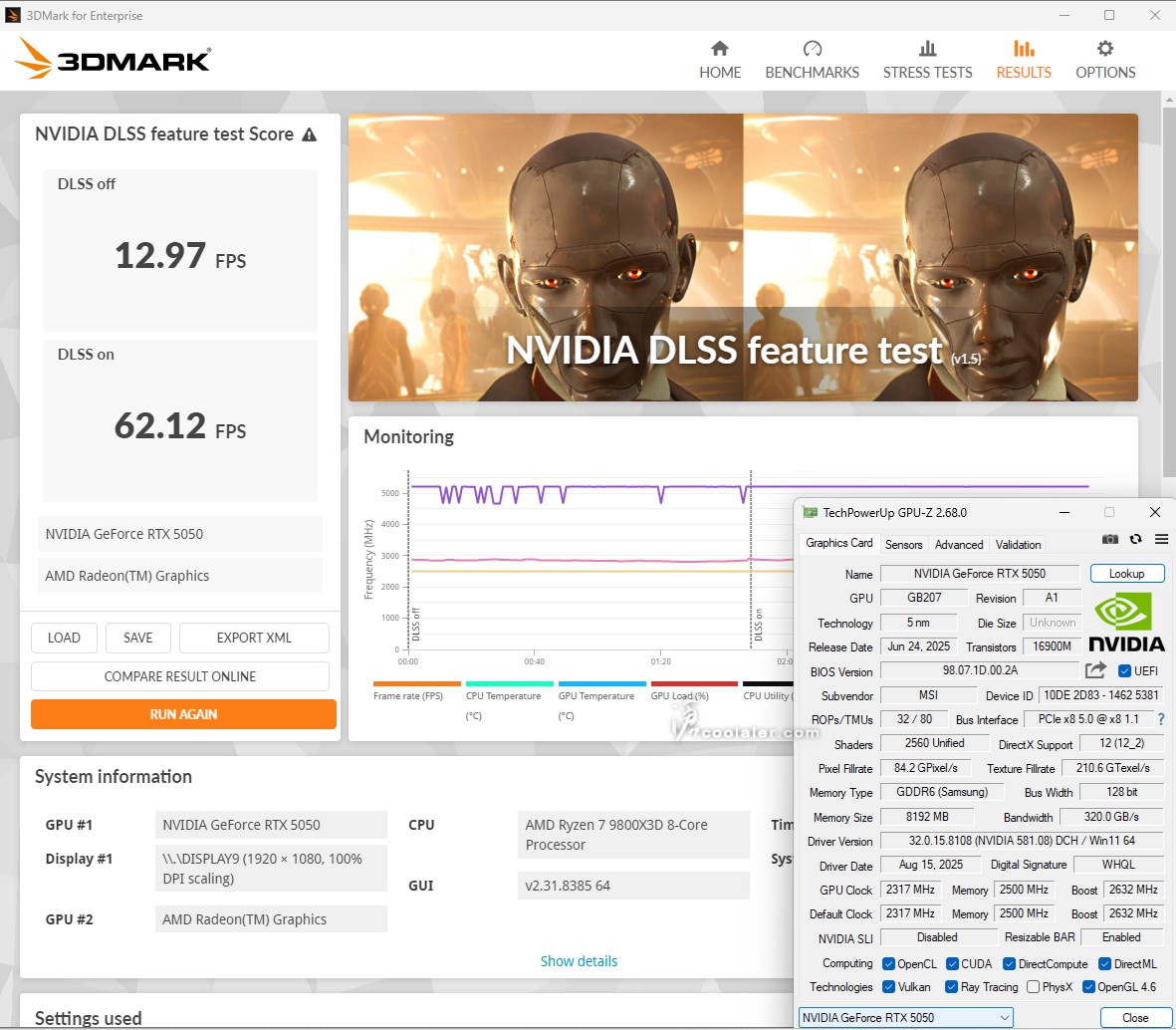Image resolution: width=1176 pixels, height=1030 pixels.
Task: Select the Frame rate (FPS) orange legend
Action: point(416,691)
